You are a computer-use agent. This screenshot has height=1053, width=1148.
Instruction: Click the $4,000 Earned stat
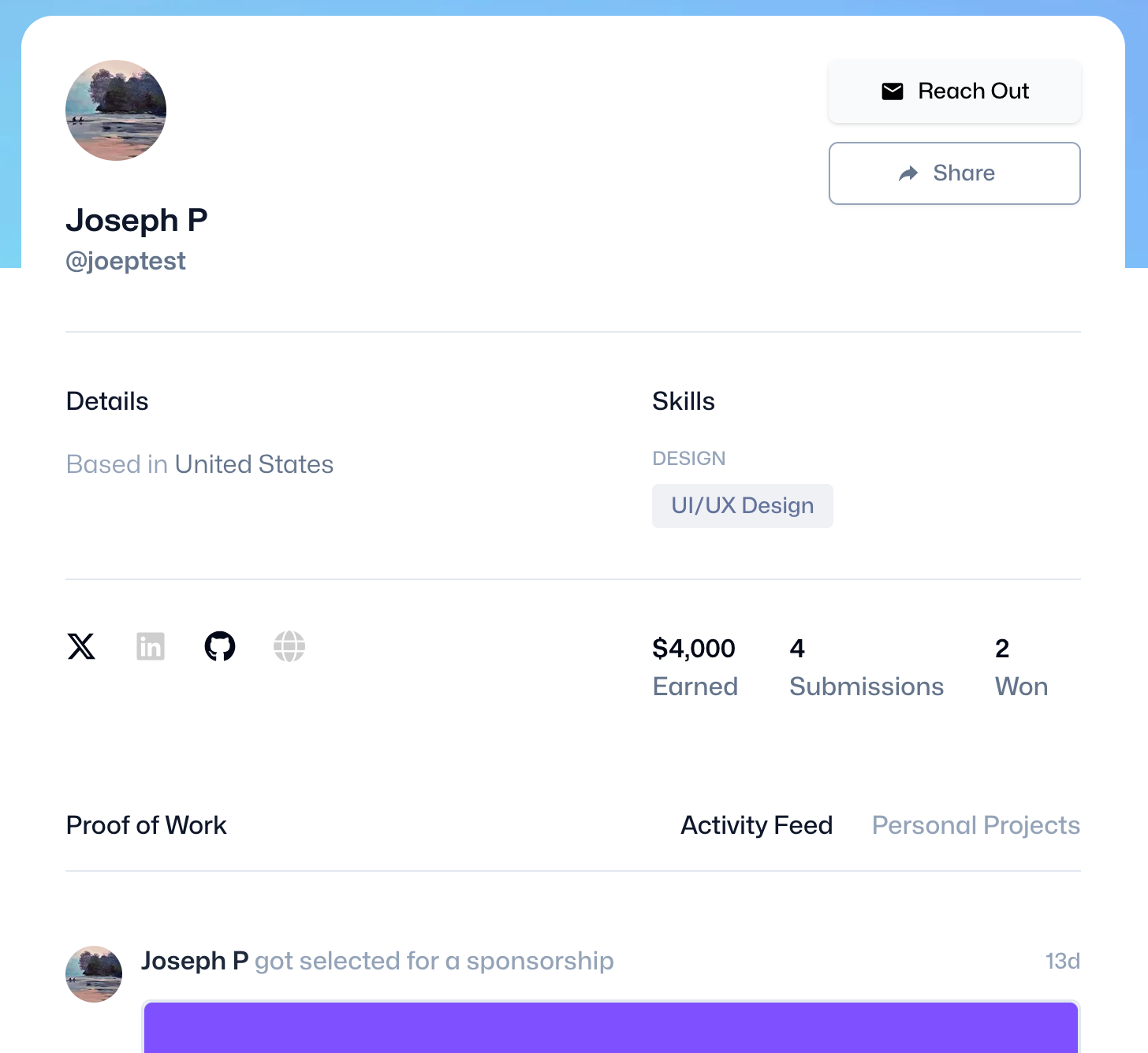click(695, 668)
